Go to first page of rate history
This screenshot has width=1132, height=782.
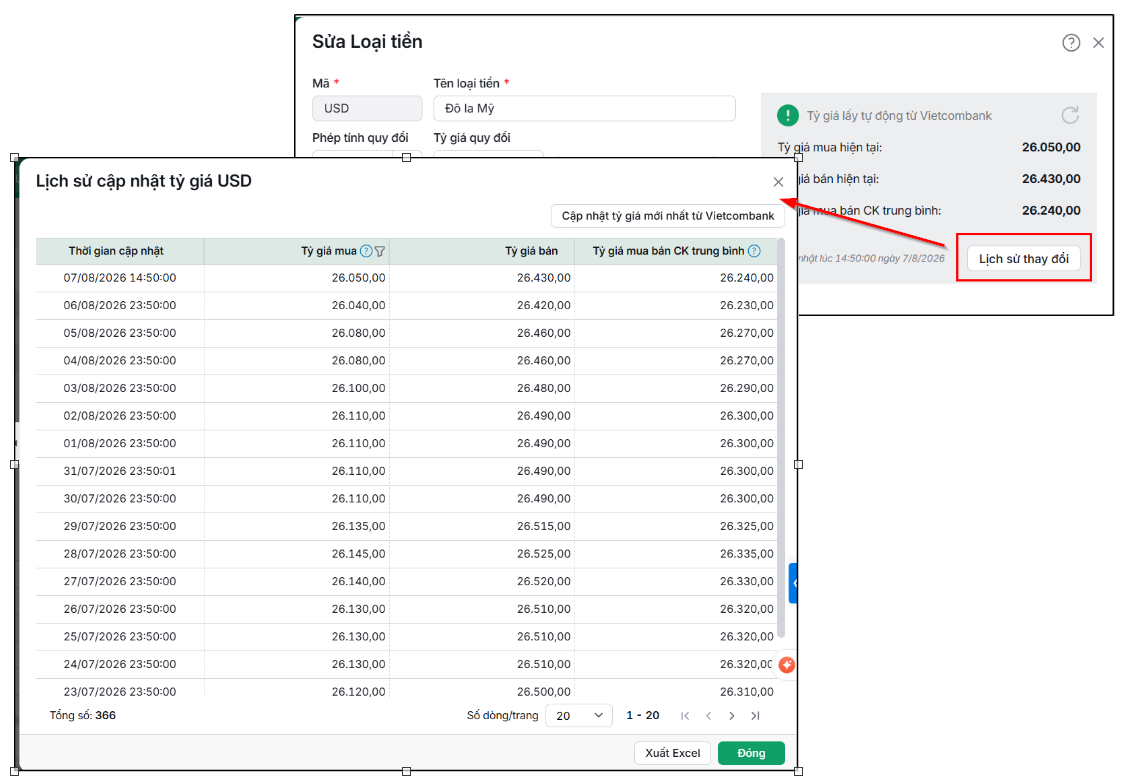pyautogui.click(x=685, y=716)
